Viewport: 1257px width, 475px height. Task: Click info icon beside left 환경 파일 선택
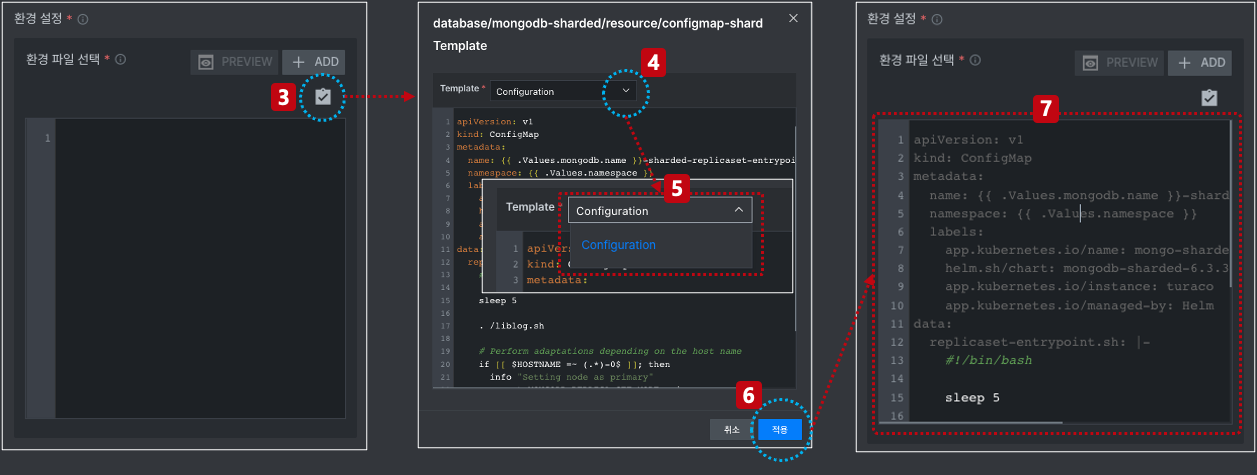[x=120, y=59]
